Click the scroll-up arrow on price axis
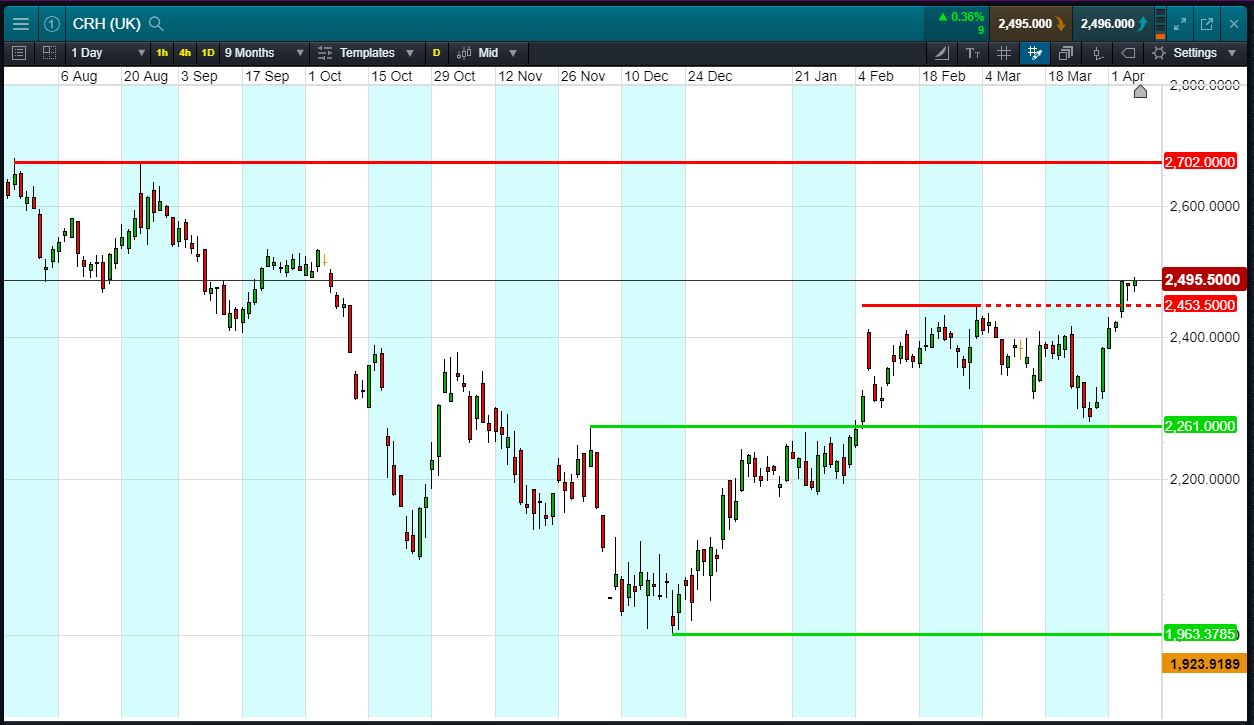 click(1141, 92)
